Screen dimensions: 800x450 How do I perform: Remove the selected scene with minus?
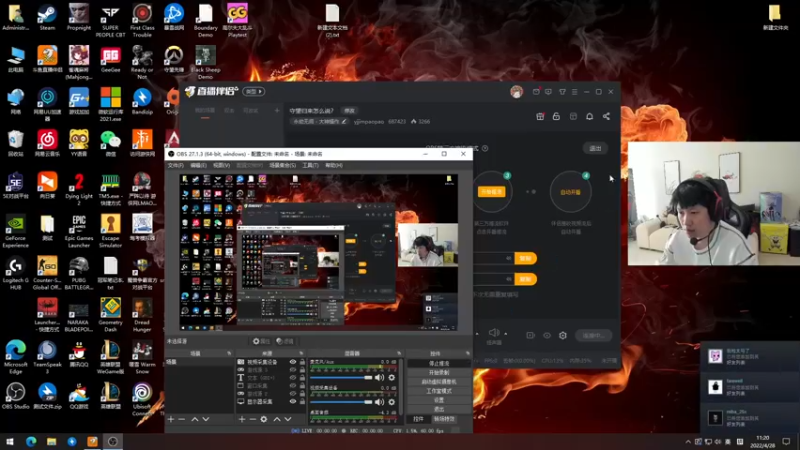[x=182, y=419]
